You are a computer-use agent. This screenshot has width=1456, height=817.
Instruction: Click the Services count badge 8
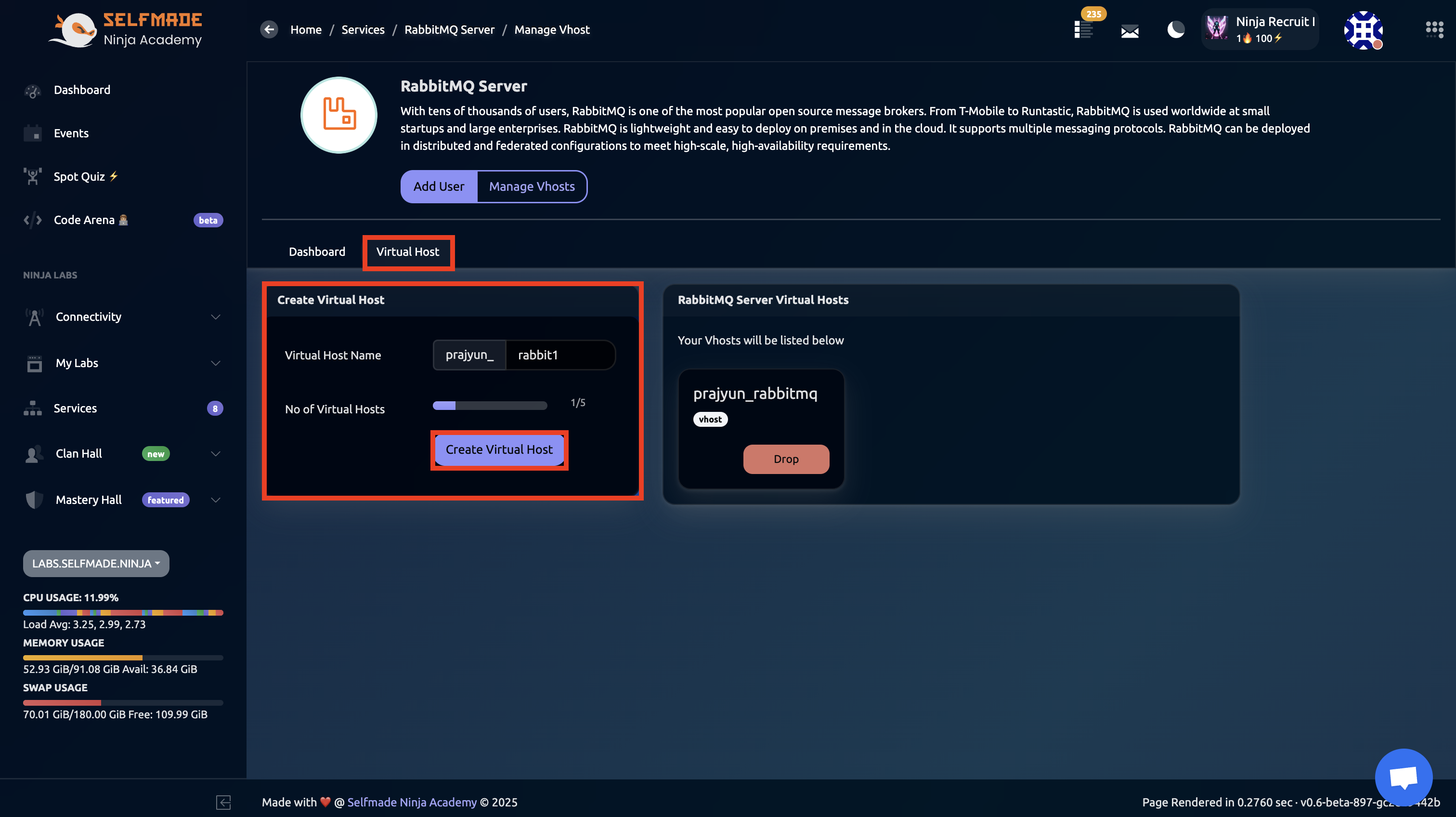pyautogui.click(x=215, y=409)
